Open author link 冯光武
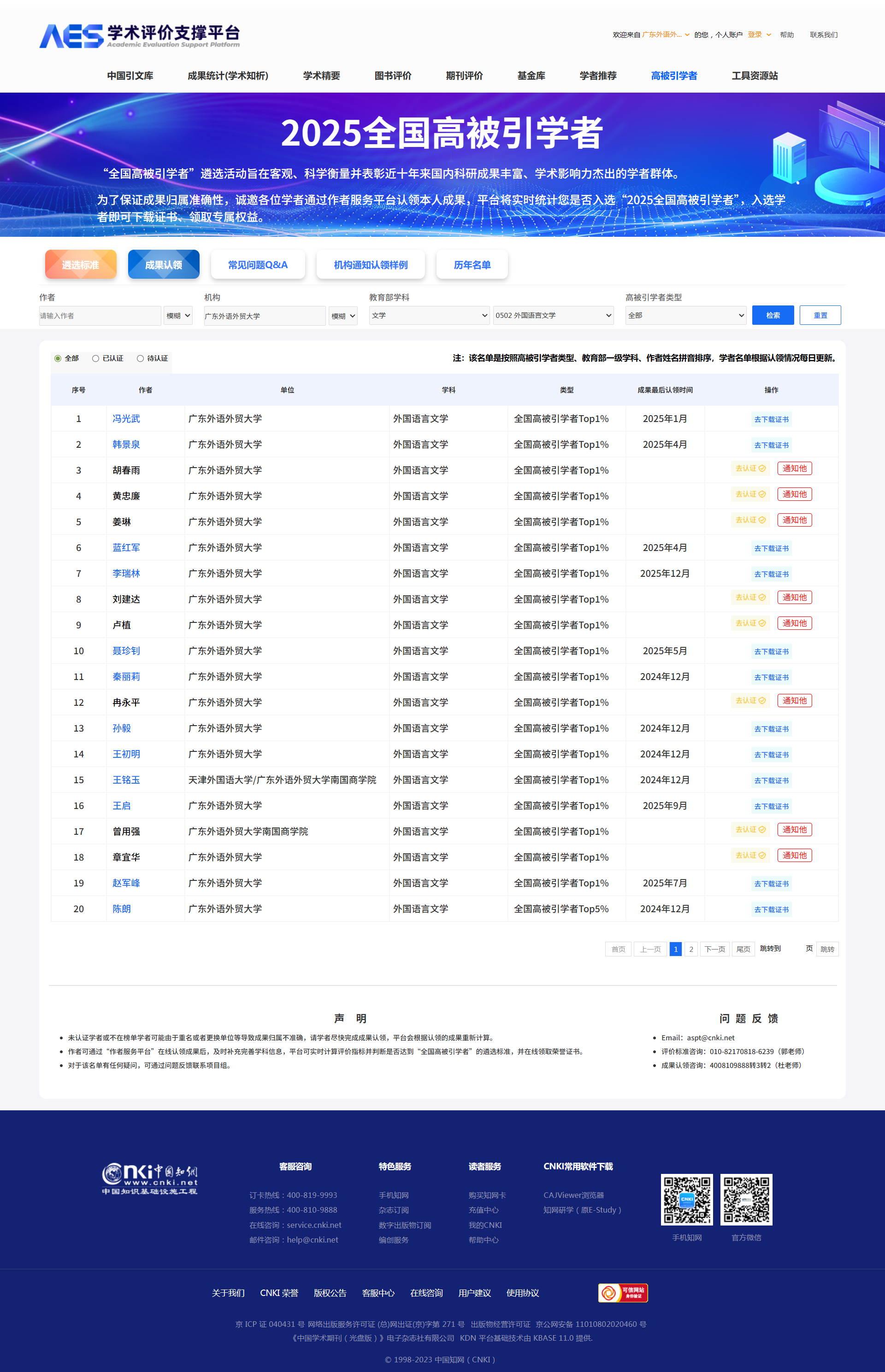Viewport: 885px width, 1372px height. (x=126, y=419)
